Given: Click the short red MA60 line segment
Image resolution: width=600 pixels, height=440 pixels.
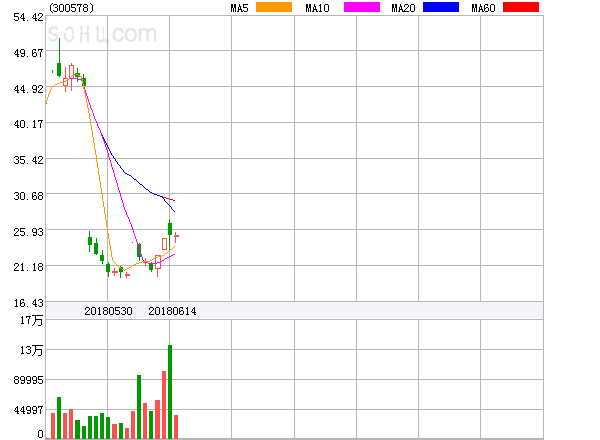Looking at the screenshot, I should pos(168,199).
